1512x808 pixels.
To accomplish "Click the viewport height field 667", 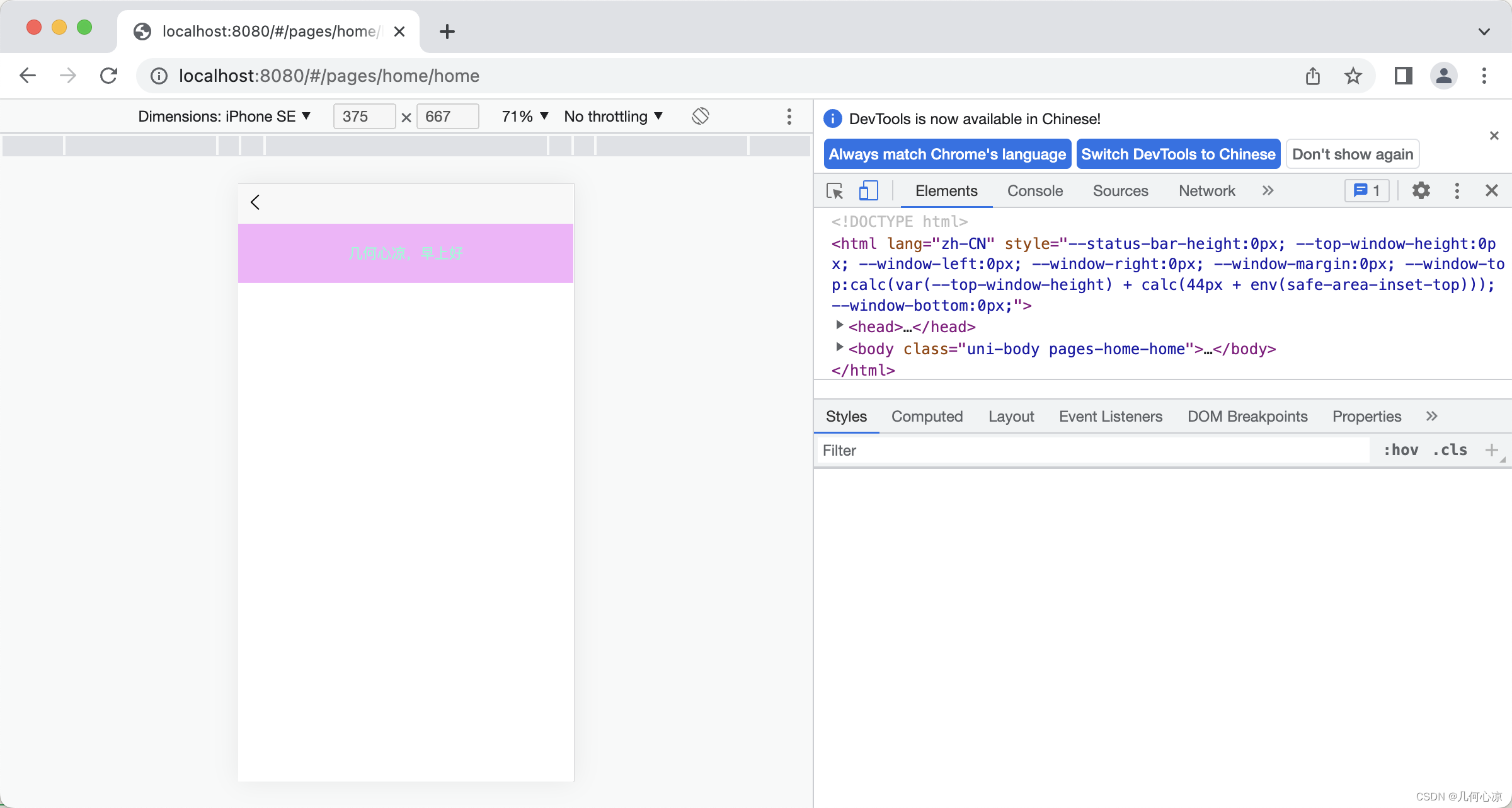I will (447, 117).
